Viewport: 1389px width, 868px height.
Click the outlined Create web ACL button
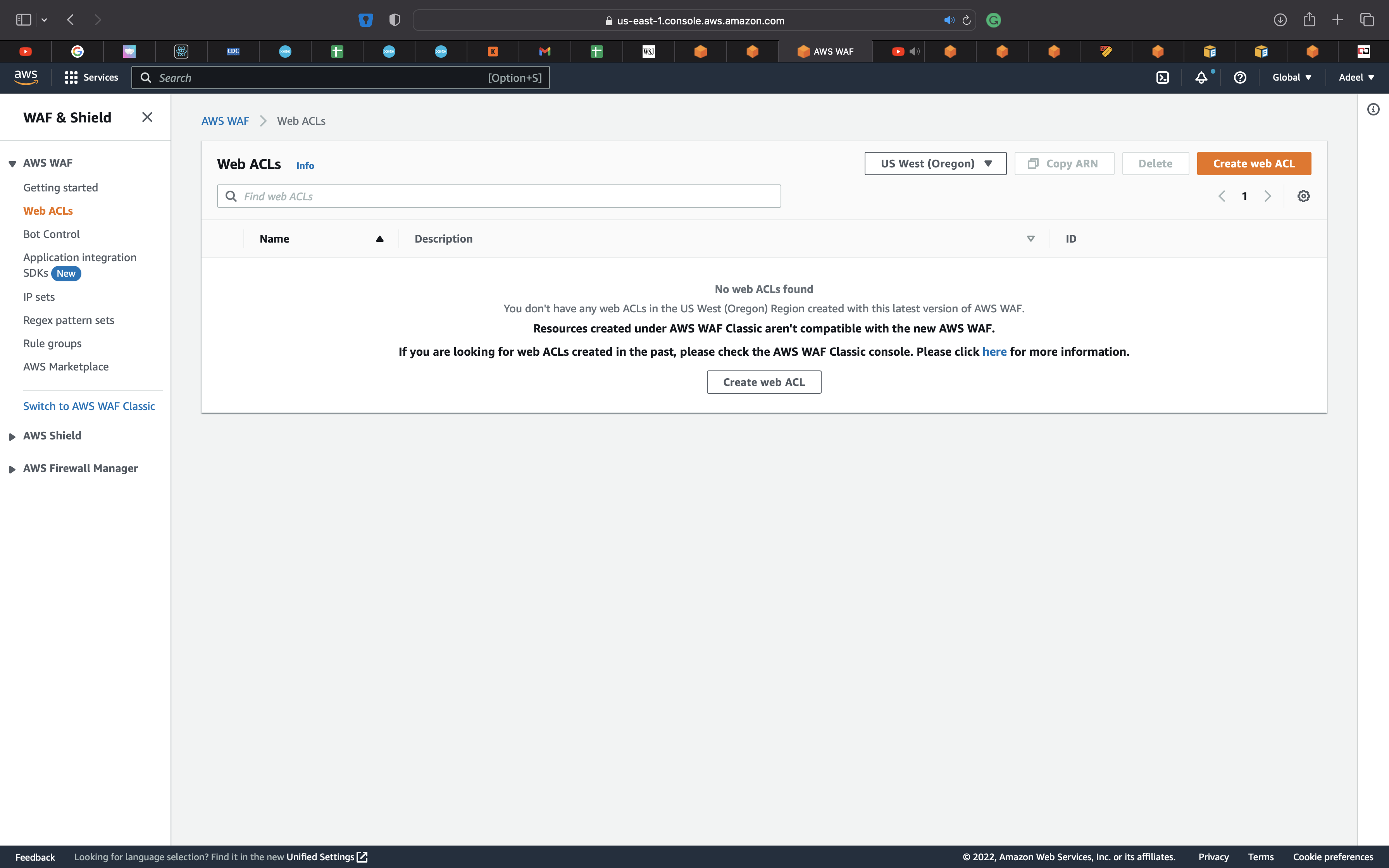[764, 382]
